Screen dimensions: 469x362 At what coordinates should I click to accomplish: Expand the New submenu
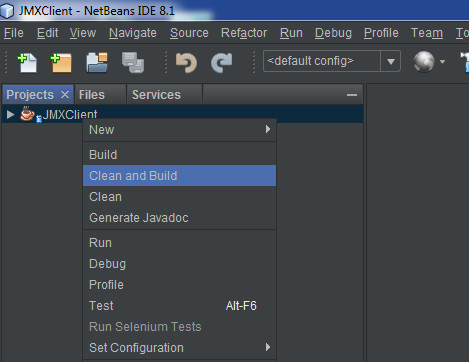(x=179, y=130)
